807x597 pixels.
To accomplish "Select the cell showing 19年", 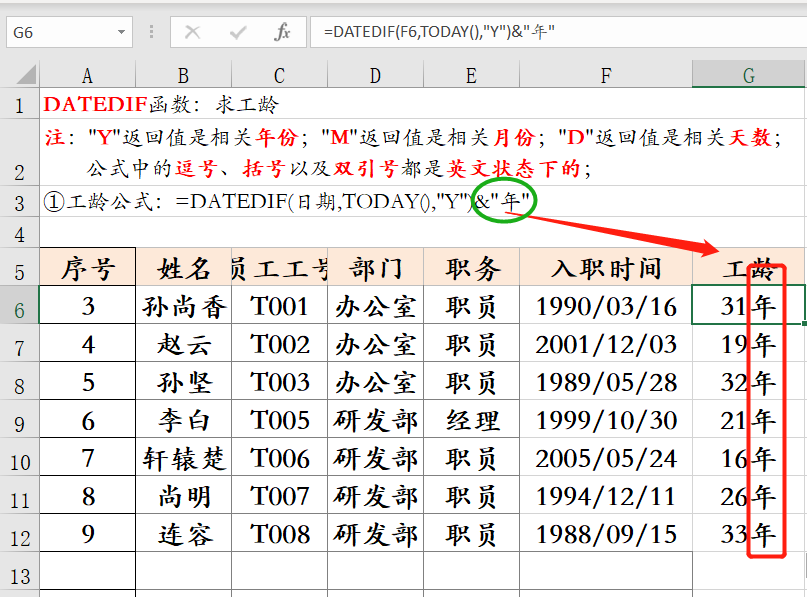I will [749, 343].
